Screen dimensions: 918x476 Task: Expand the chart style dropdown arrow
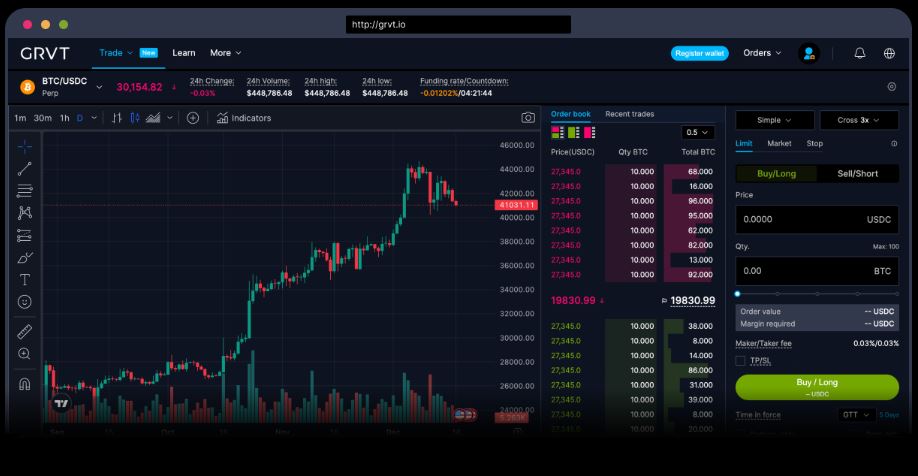click(x=170, y=118)
